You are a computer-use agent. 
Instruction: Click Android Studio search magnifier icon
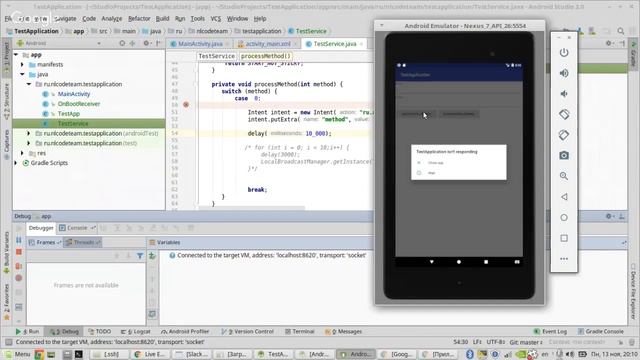[620, 31]
